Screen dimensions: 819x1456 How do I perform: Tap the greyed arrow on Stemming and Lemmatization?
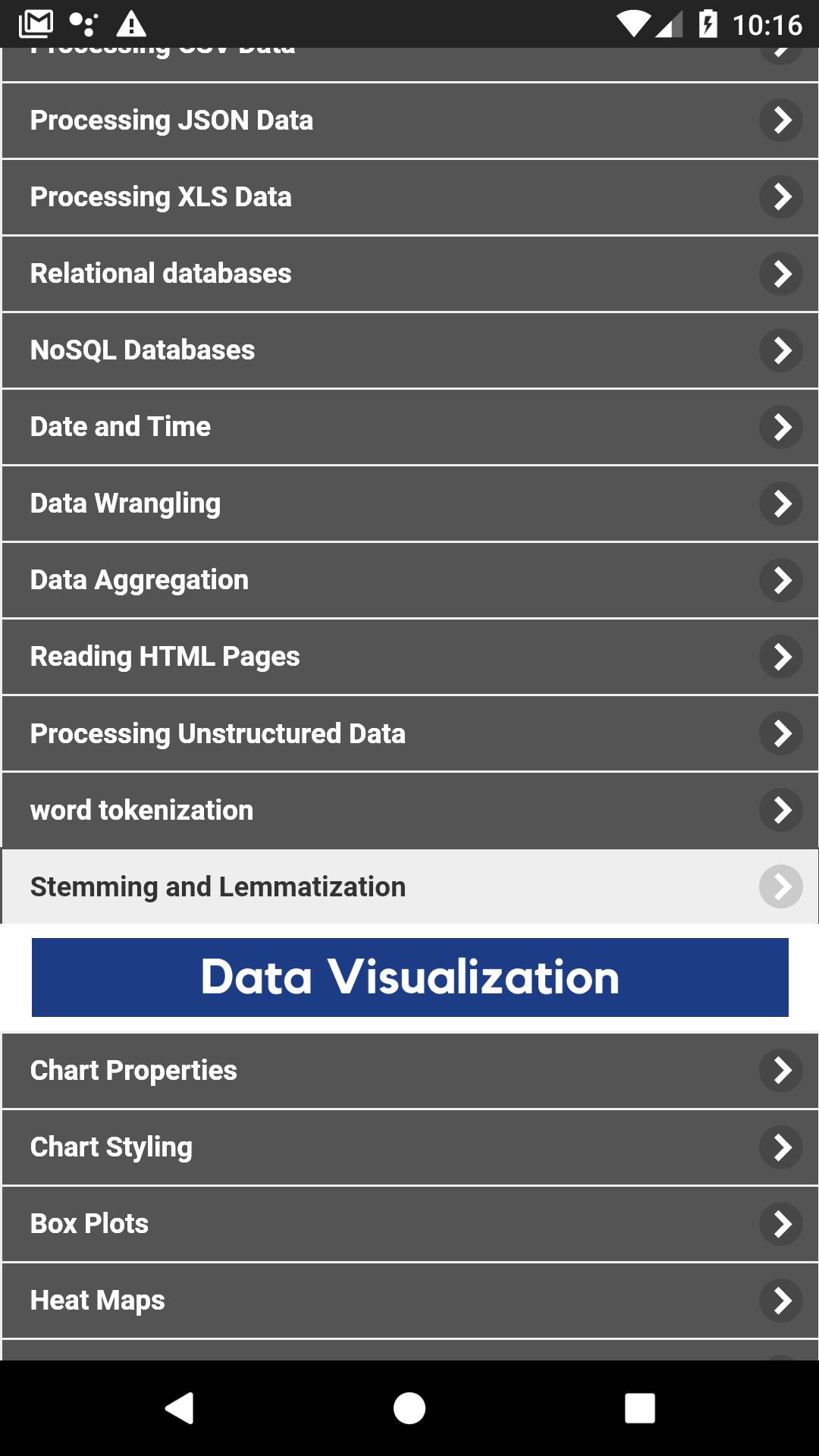[781, 886]
